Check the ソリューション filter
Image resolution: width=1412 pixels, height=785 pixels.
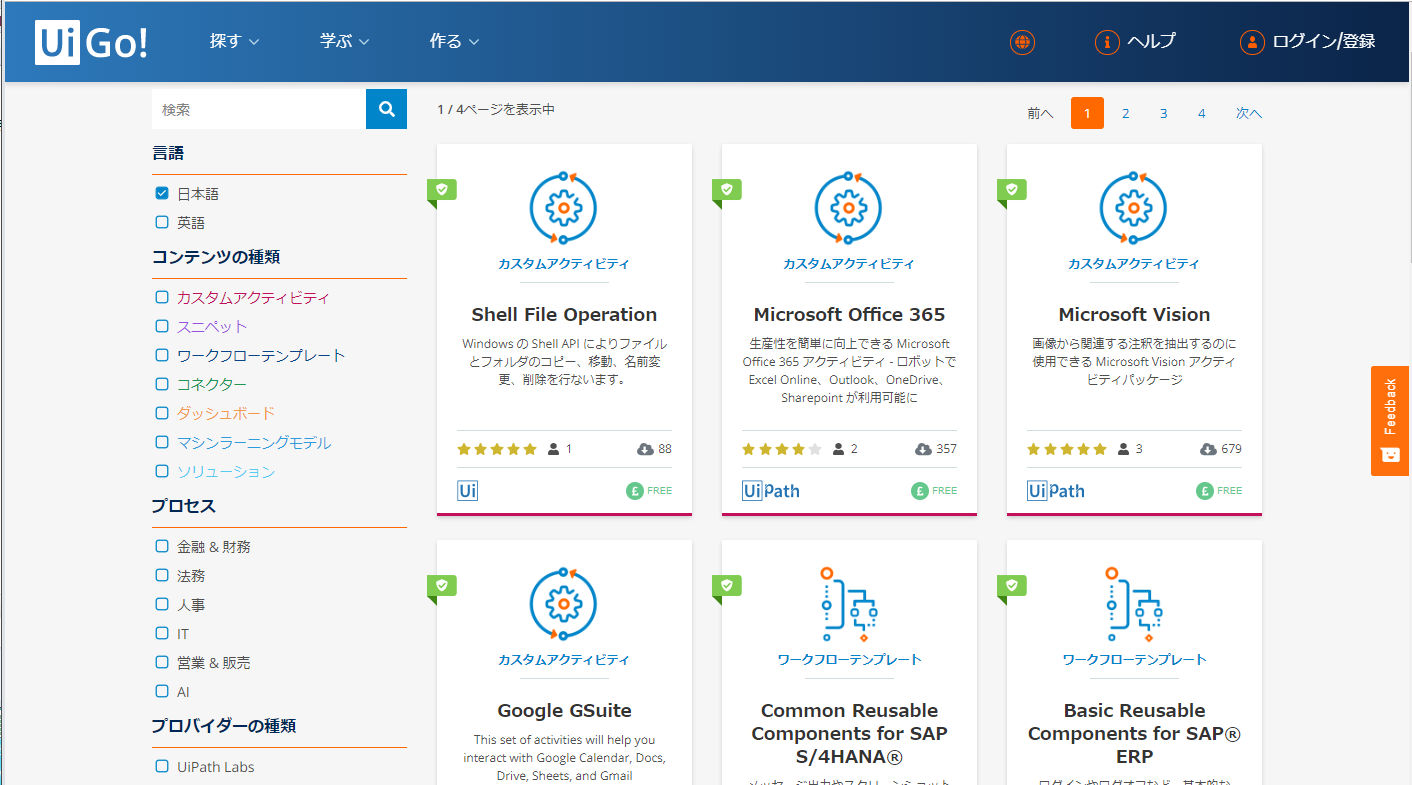[162, 471]
